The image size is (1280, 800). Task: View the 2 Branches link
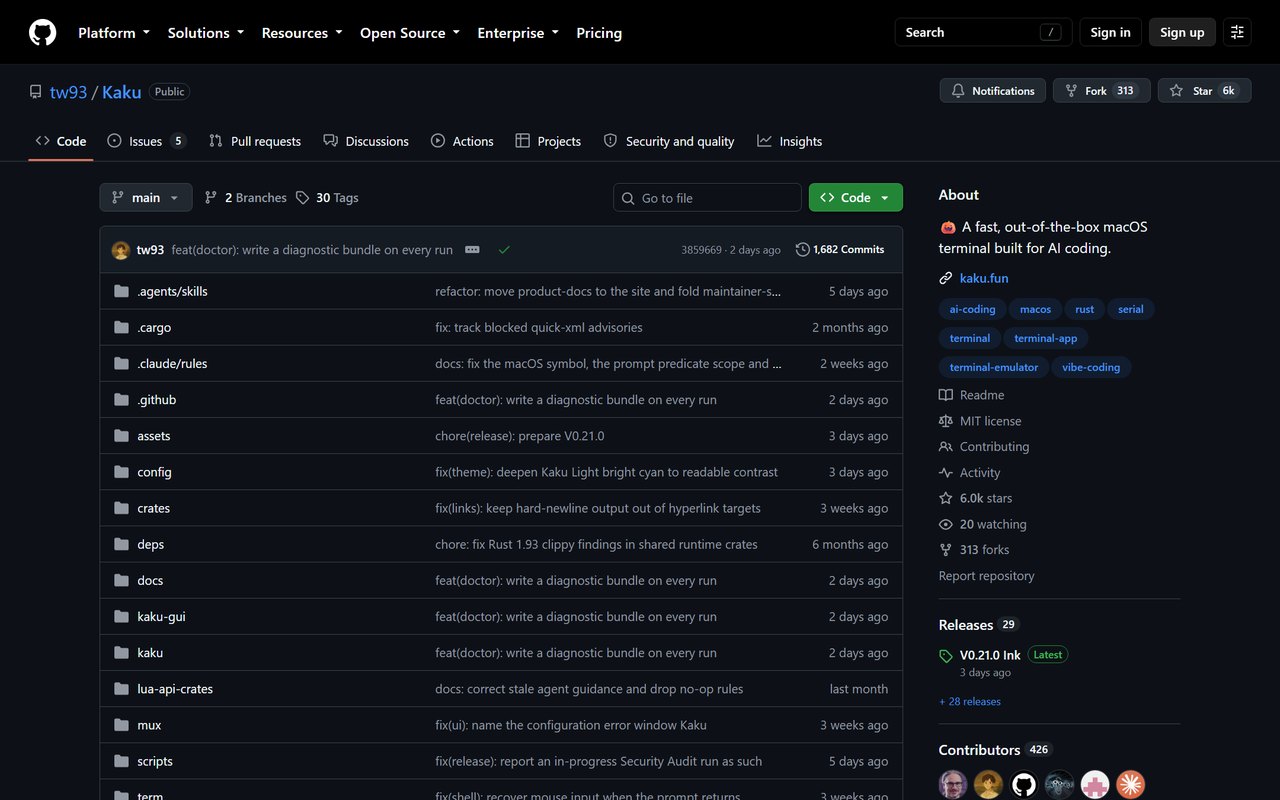[245, 198]
